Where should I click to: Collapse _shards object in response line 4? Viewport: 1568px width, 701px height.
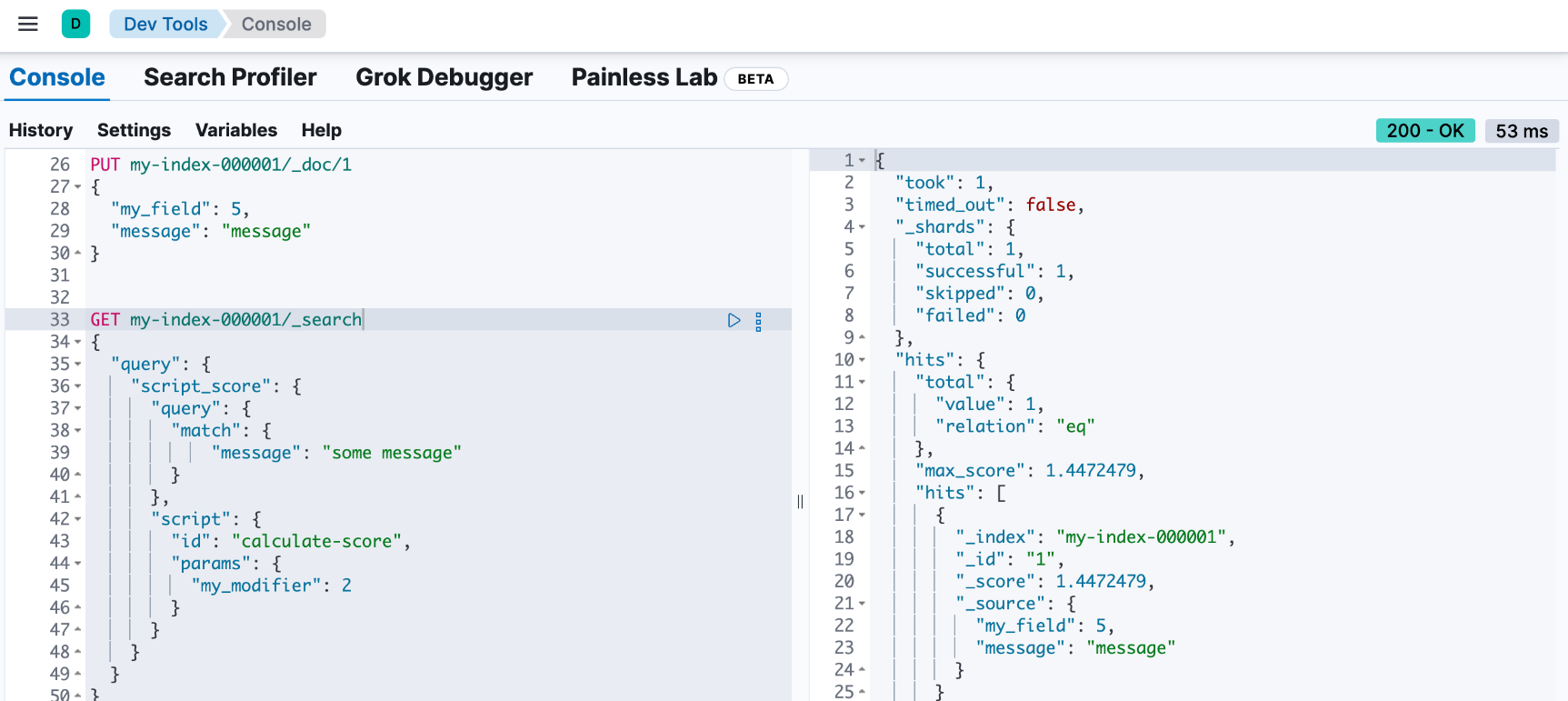(862, 227)
